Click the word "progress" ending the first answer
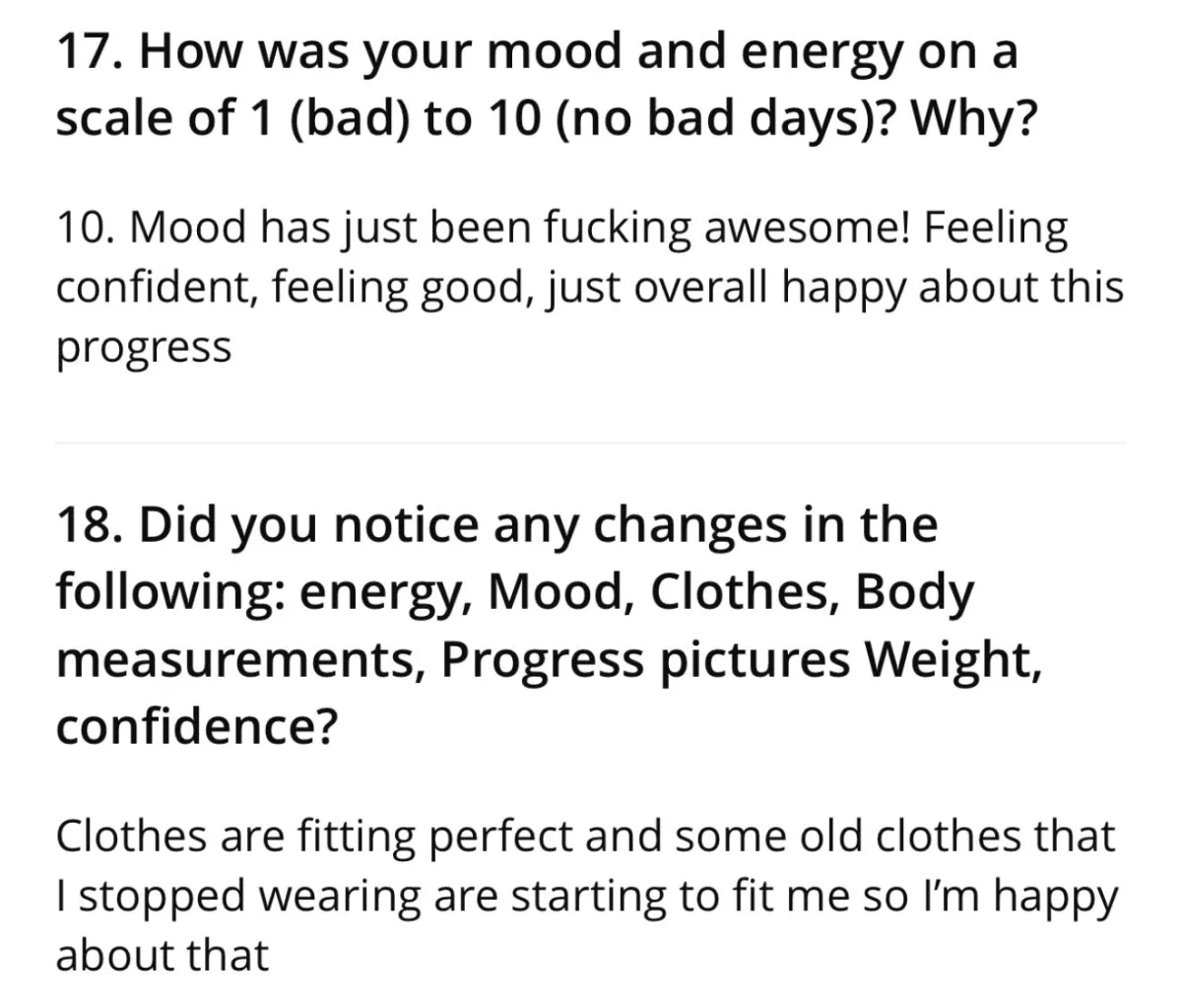1182x1008 pixels. click(x=144, y=350)
